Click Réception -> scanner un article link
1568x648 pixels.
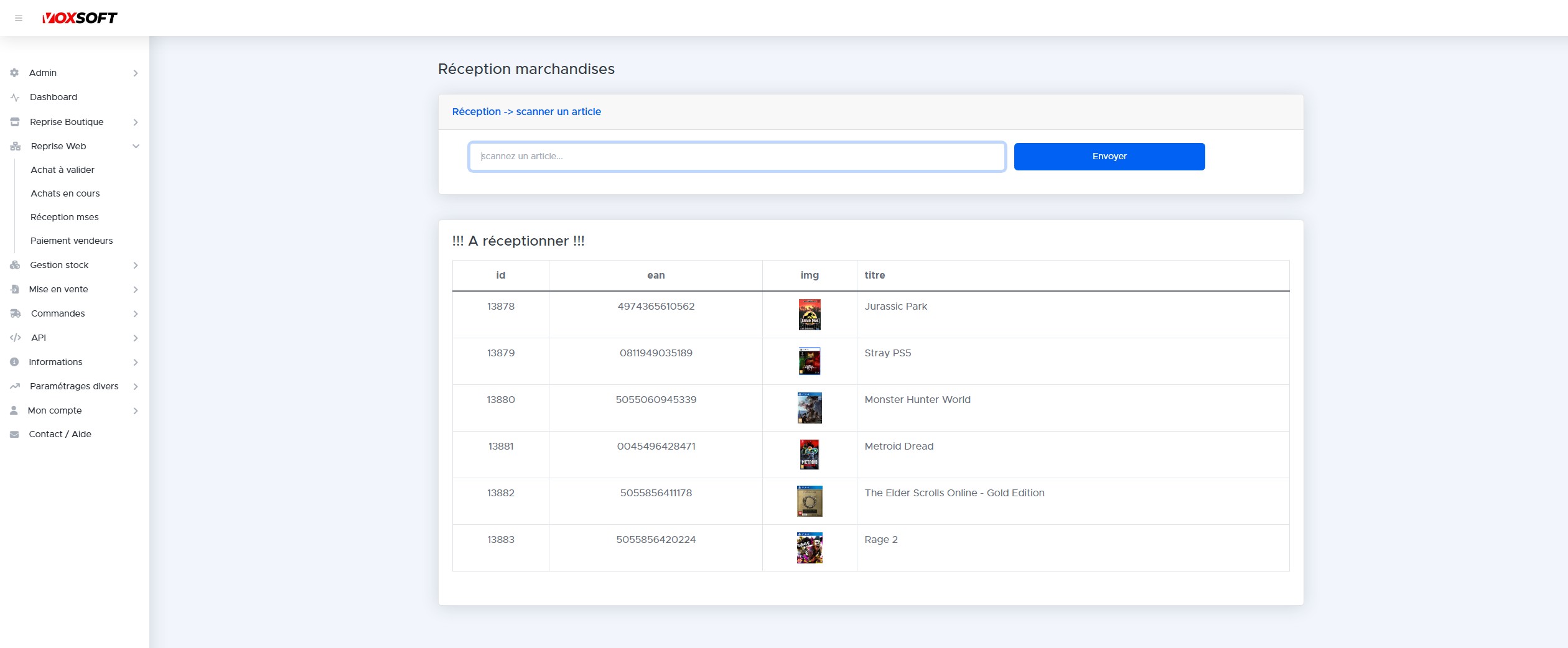pyautogui.click(x=526, y=112)
